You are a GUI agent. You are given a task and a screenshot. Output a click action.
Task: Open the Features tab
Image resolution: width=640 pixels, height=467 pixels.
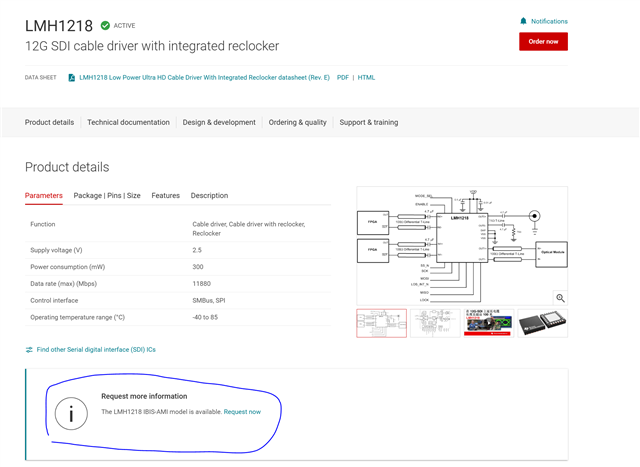(166, 196)
